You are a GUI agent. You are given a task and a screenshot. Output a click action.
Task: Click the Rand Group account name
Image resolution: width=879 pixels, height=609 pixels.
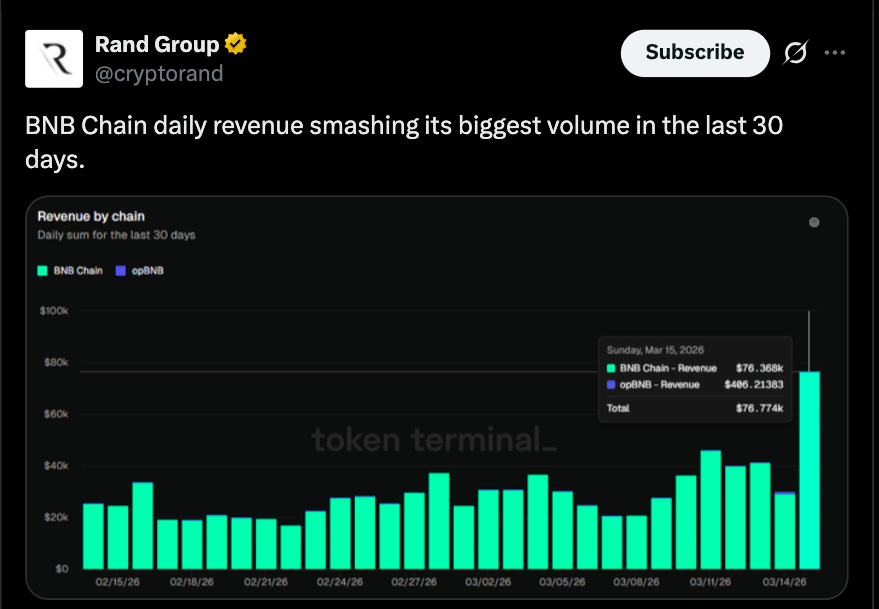pos(157,44)
